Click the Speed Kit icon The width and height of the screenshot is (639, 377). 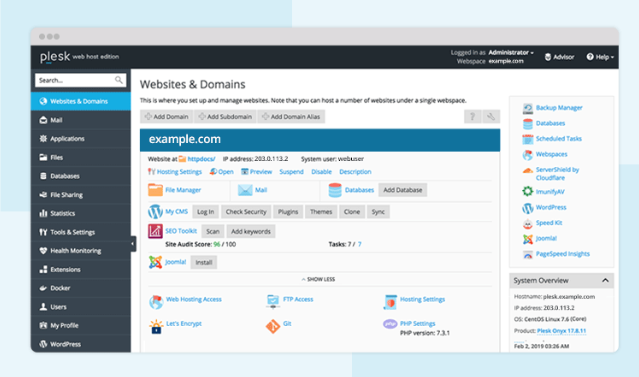click(528, 223)
